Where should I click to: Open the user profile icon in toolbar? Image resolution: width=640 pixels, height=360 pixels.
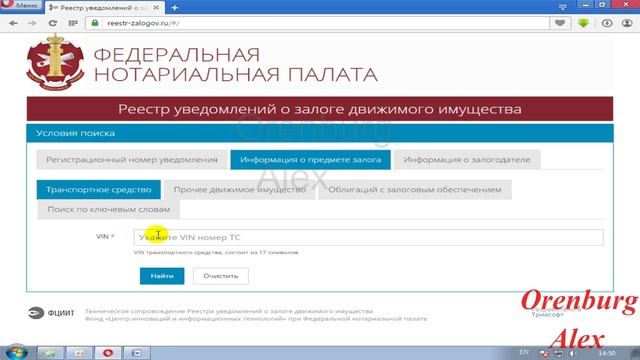(627, 23)
